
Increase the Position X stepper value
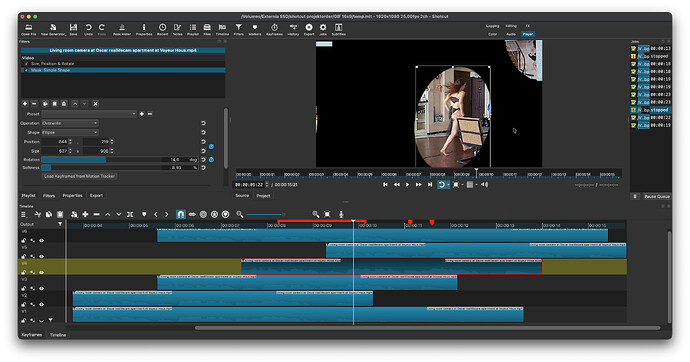click(71, 140)
